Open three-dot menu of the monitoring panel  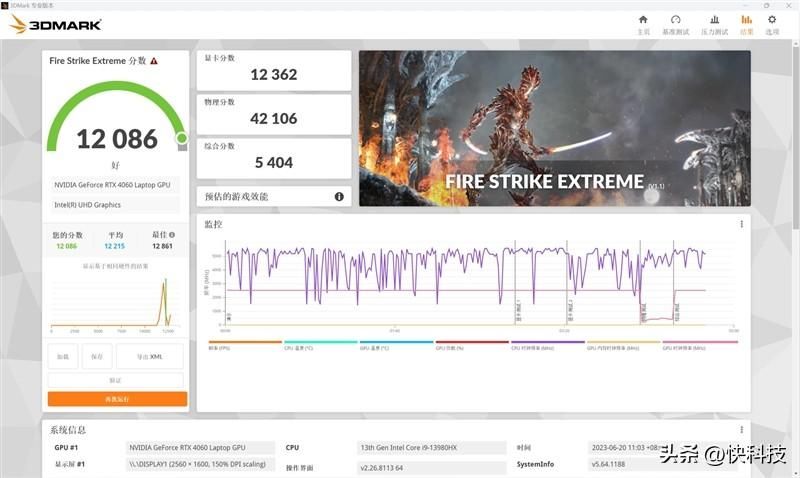(741, 224)
